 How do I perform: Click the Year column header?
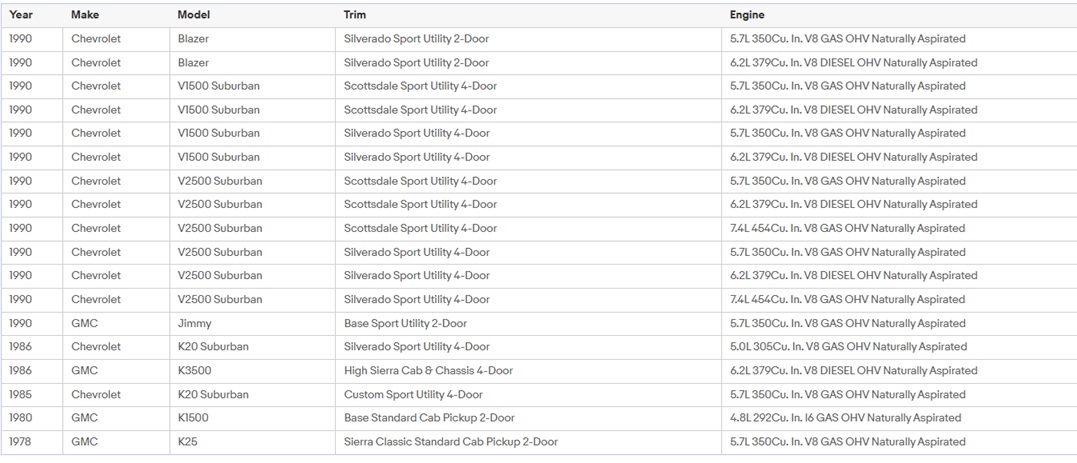click(21, 15)
